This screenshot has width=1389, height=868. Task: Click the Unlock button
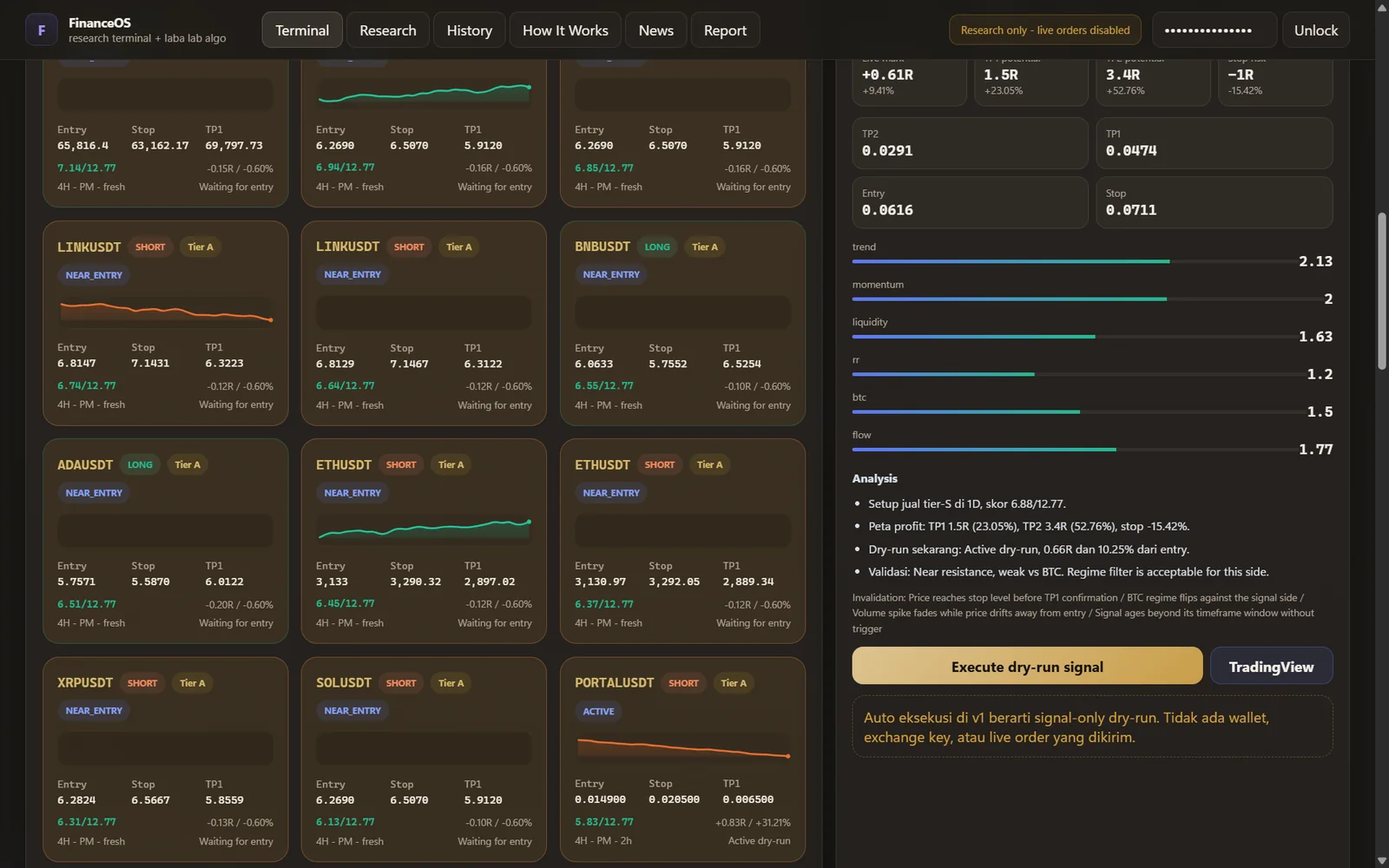[x=1316, y=30]
